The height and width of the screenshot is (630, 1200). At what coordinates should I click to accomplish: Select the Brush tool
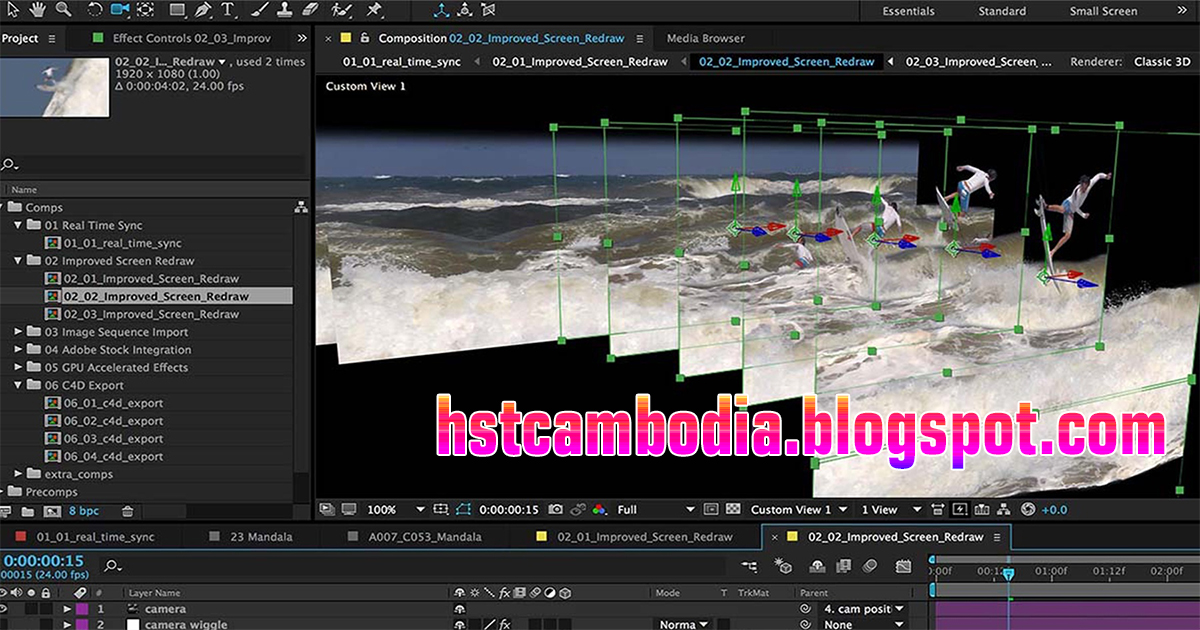point(261,10)
